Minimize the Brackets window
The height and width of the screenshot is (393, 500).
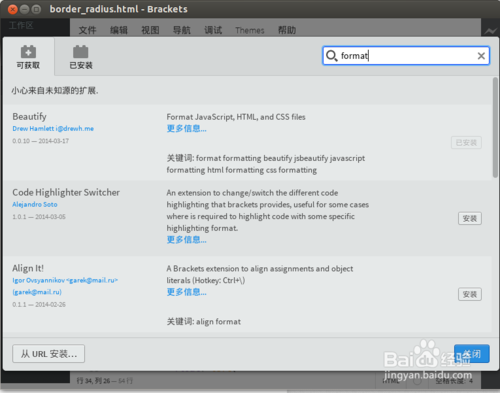pyautogui.click(x=25, y=9)
